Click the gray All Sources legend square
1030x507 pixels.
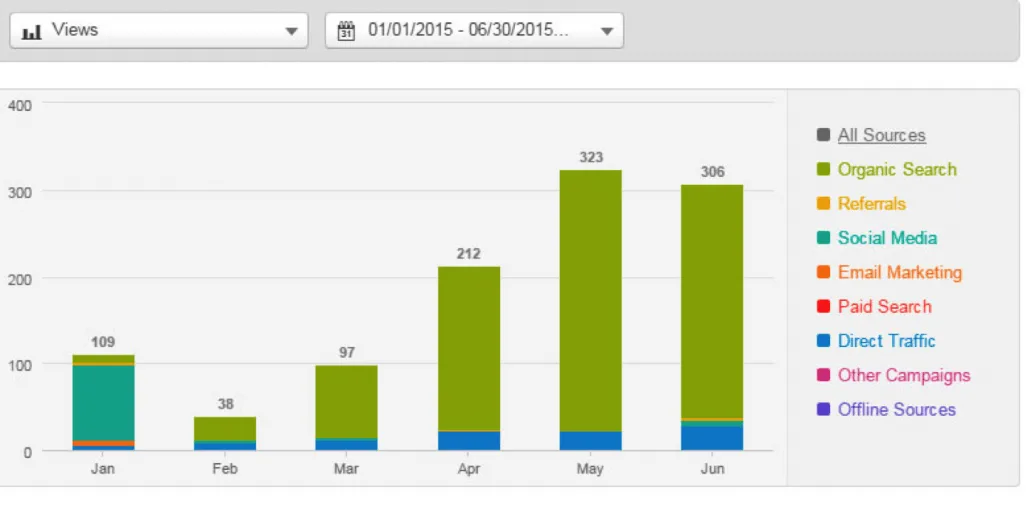(823, 135)
